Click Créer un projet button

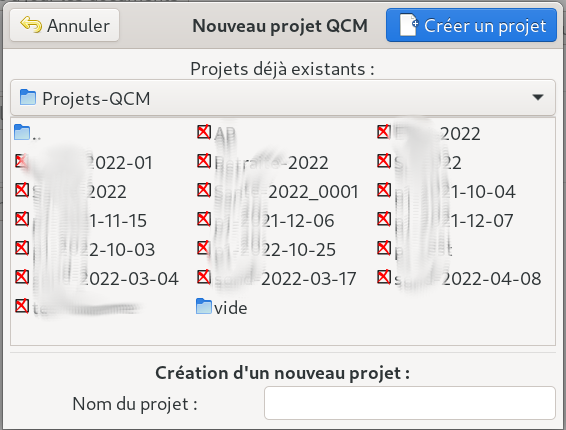[471, 25]
